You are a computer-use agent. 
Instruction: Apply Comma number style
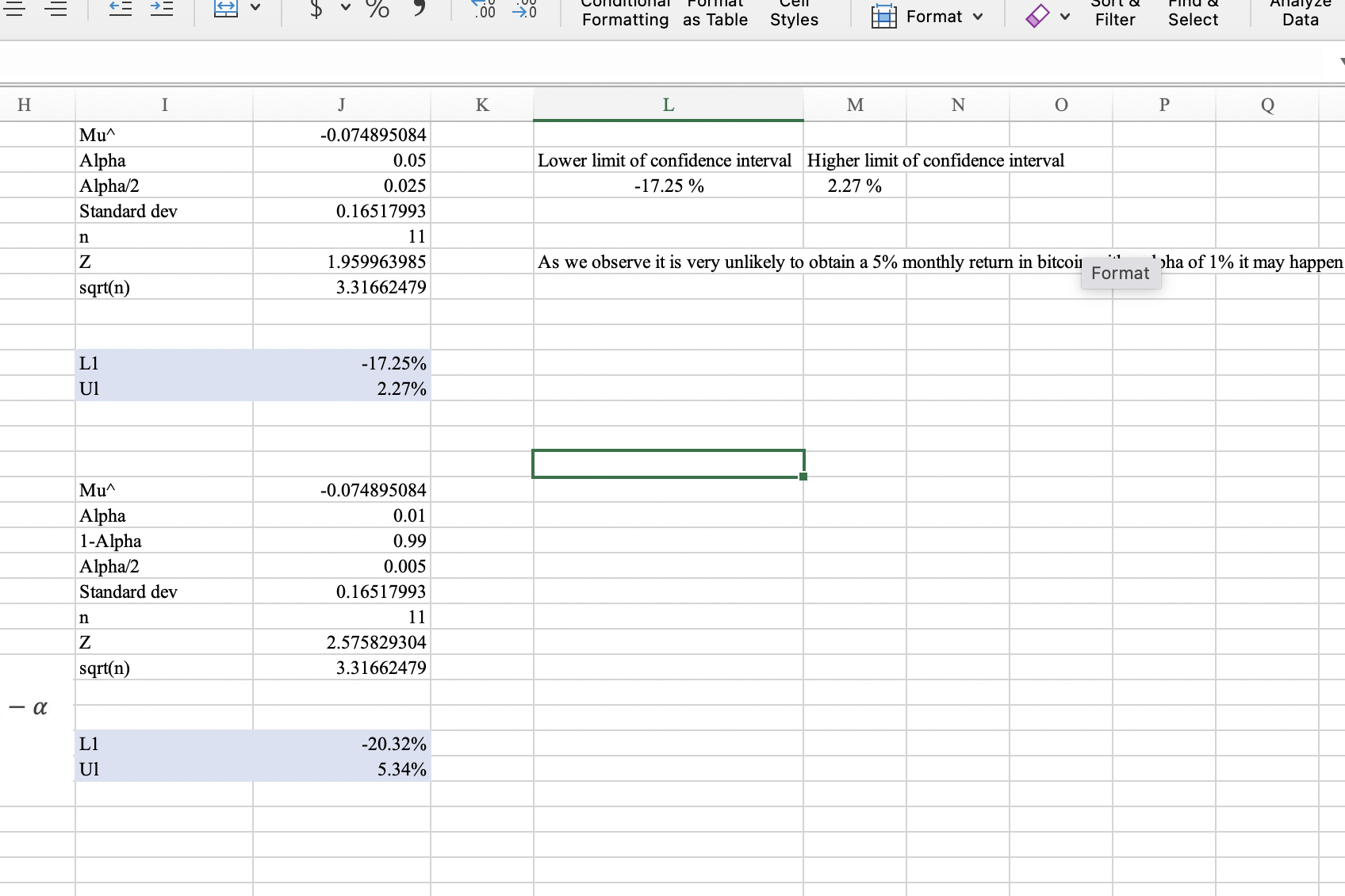[x=418, y=11]
